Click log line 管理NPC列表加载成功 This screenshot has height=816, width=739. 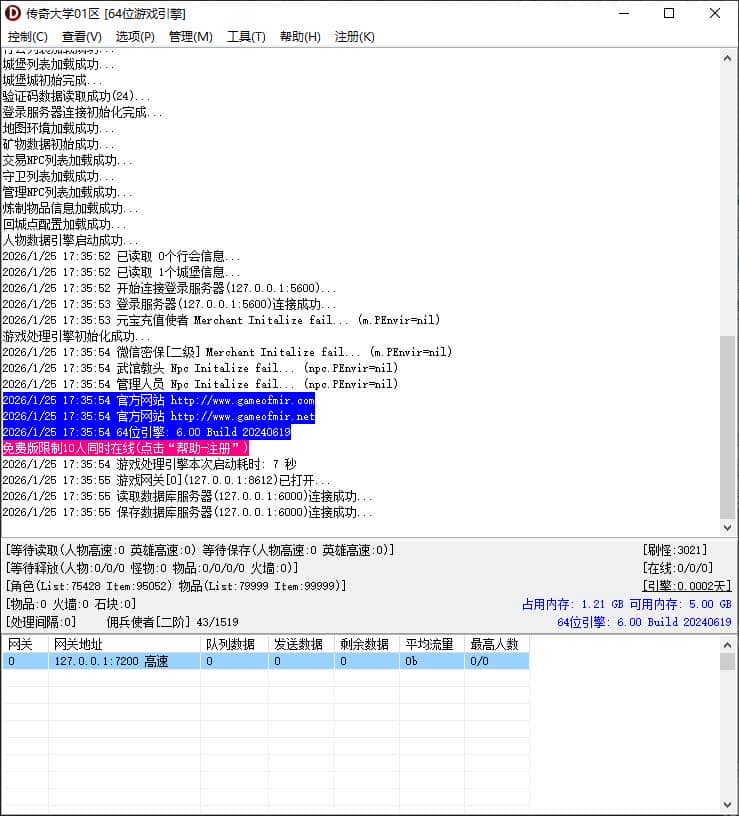pos(67,192)
